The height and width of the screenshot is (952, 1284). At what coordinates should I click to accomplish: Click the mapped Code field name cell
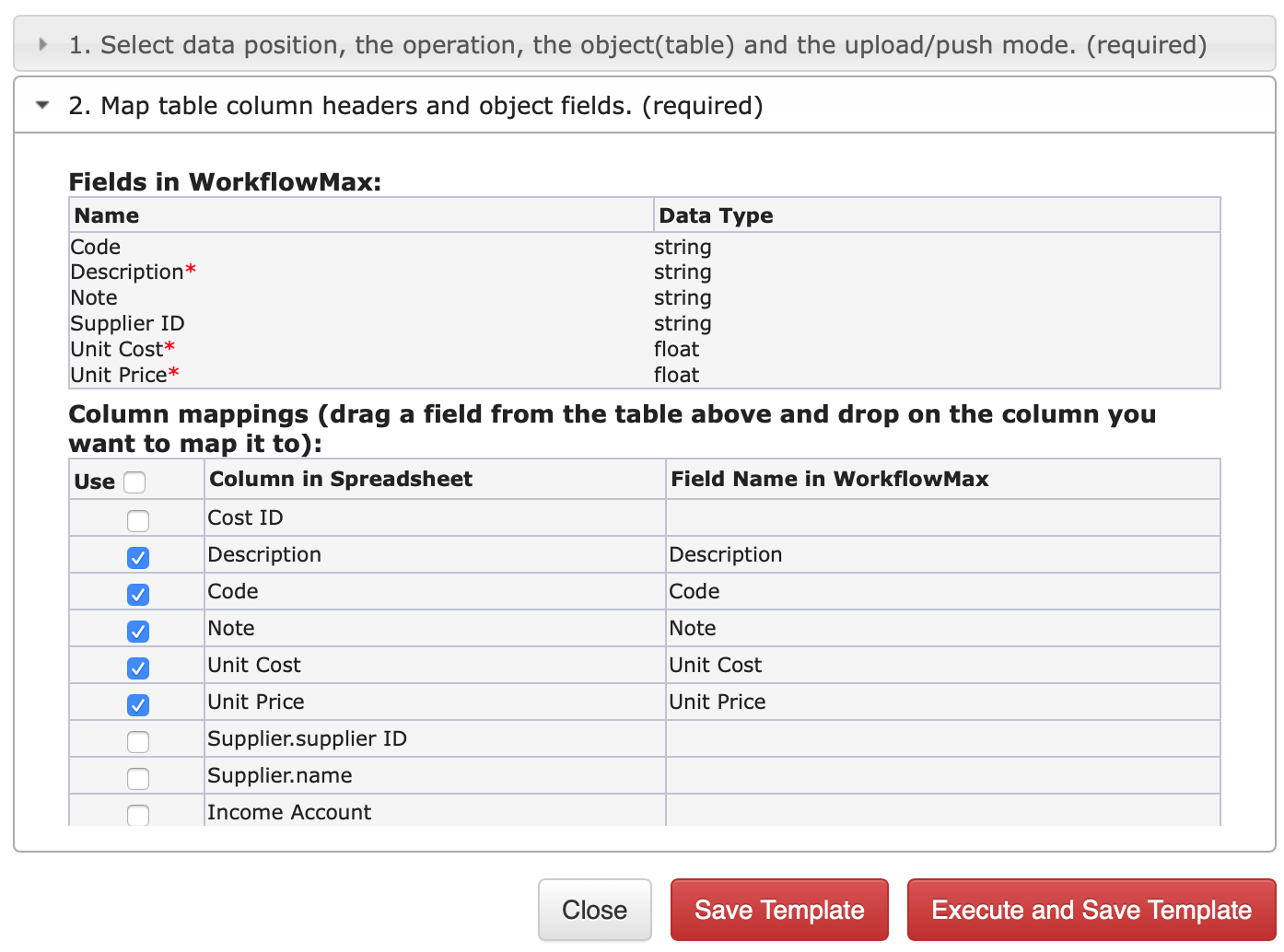[x=943, y=591]
